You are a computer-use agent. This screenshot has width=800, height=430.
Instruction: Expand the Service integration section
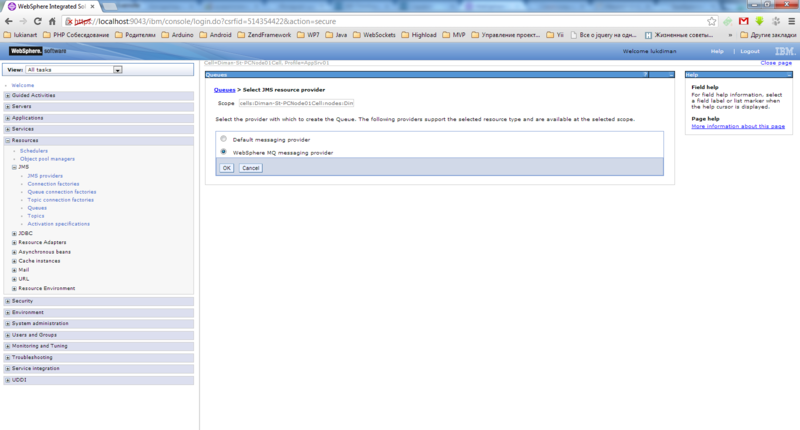click(x=8, y=369)
